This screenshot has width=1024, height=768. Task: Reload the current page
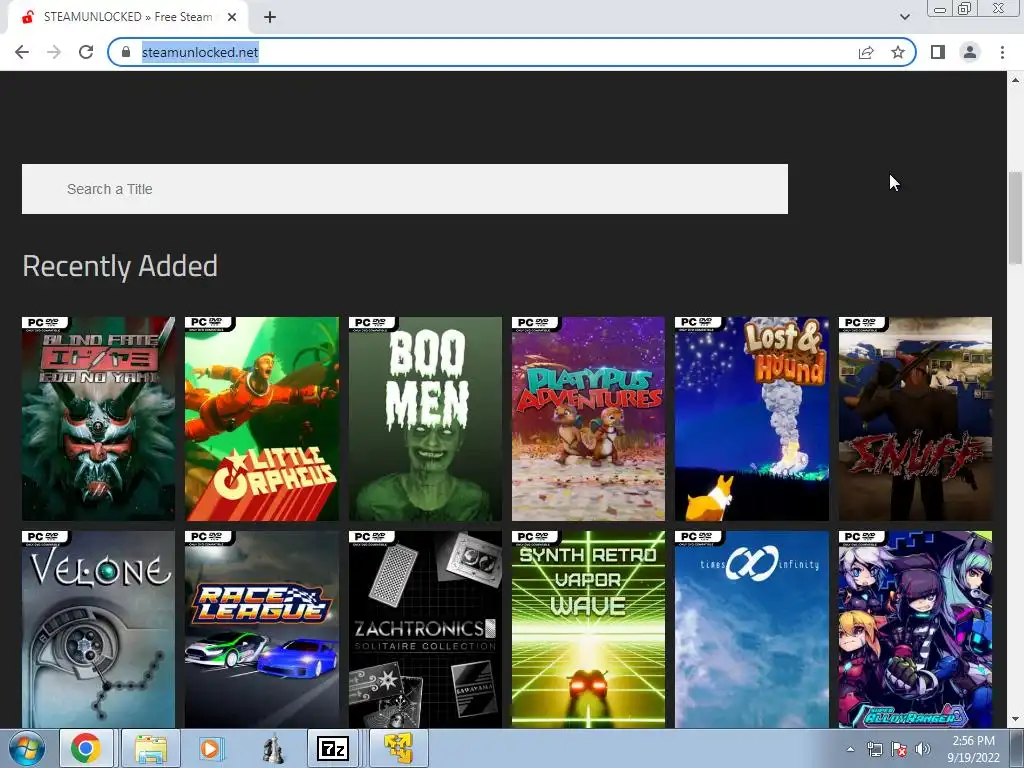point(86,52)
